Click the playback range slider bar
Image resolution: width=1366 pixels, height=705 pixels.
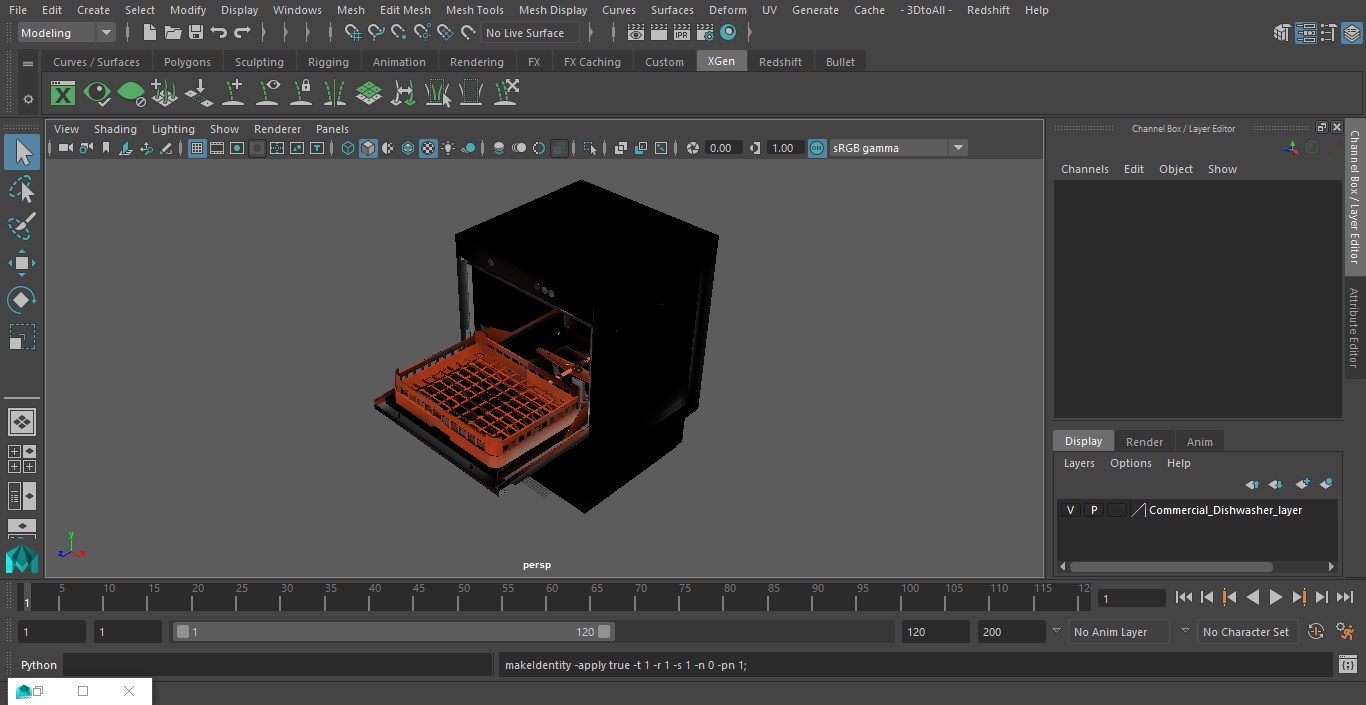(393, 632)
